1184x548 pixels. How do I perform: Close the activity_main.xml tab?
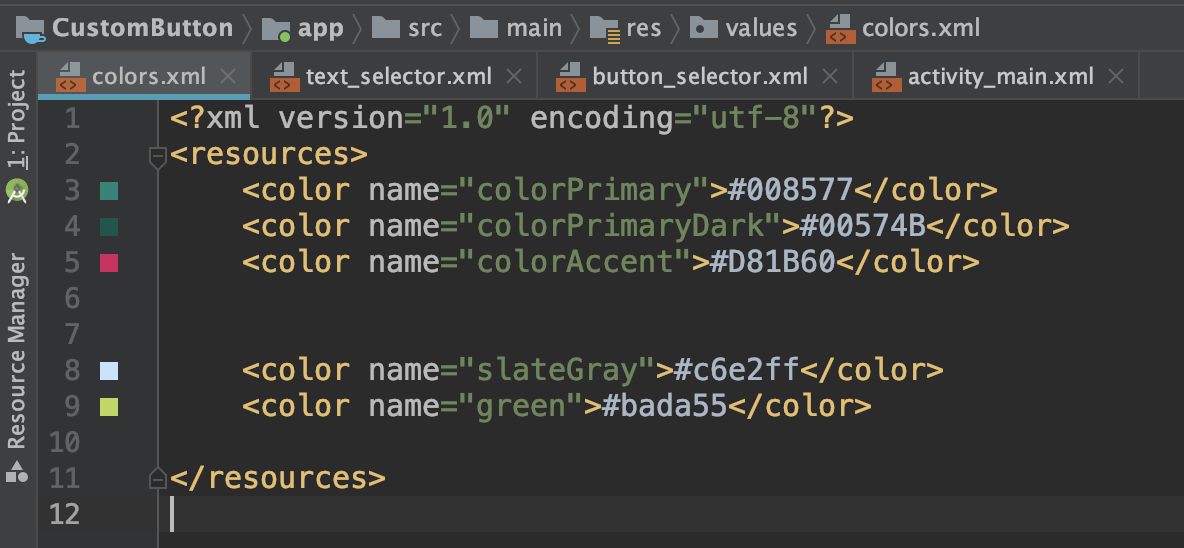(1115, 76)
